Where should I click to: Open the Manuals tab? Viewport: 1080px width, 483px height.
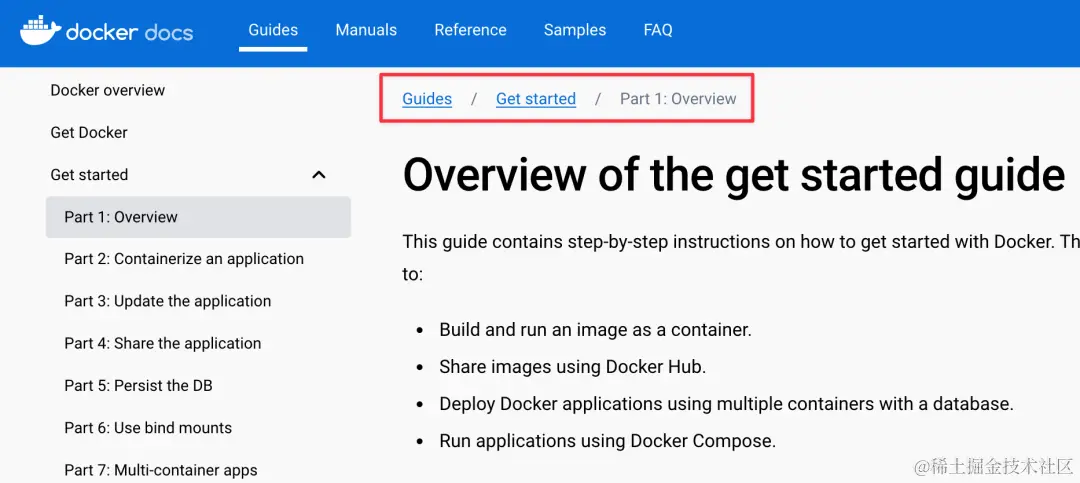(x=366, y=30)
